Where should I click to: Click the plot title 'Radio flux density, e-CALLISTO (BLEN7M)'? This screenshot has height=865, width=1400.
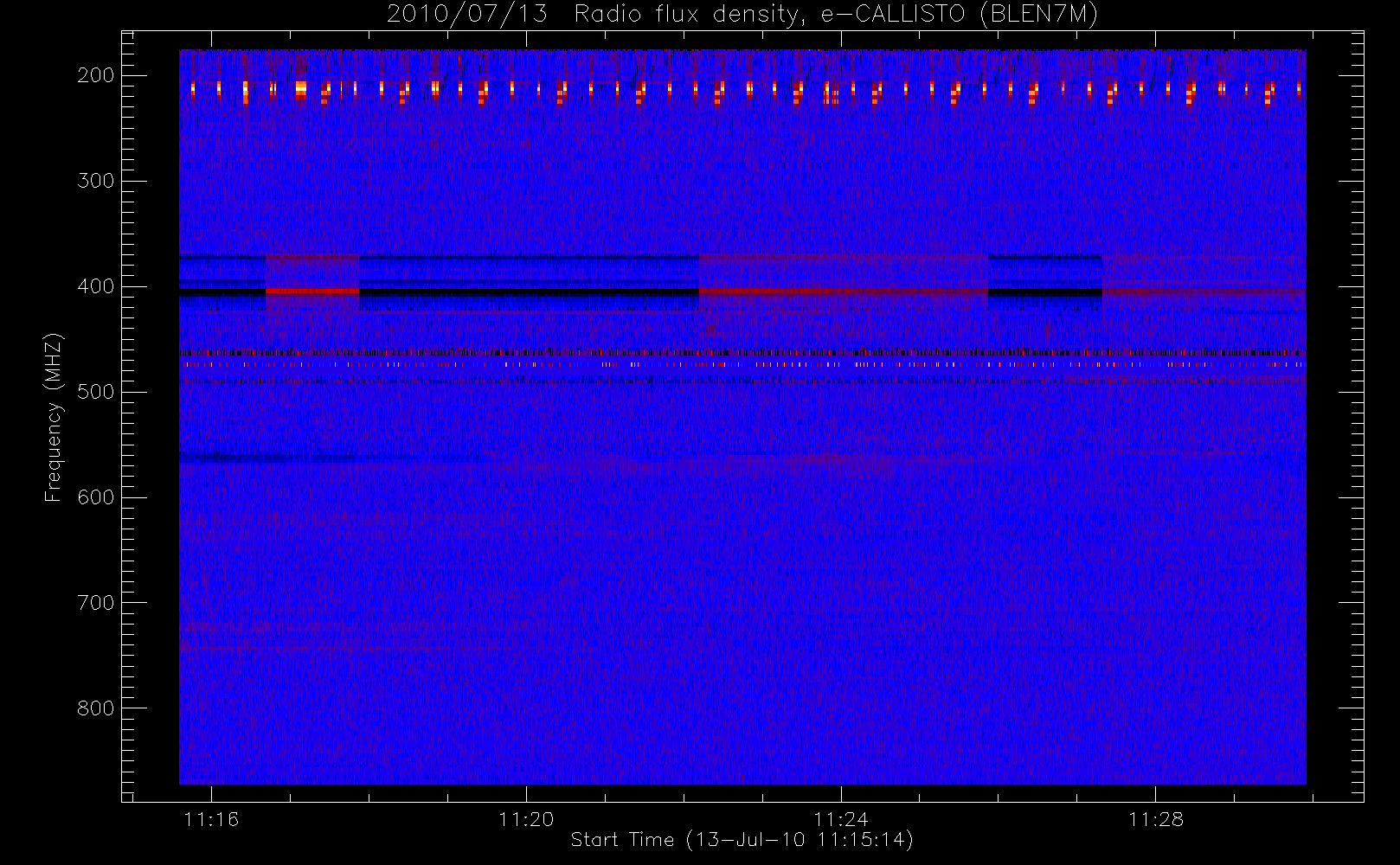point(836,15)
